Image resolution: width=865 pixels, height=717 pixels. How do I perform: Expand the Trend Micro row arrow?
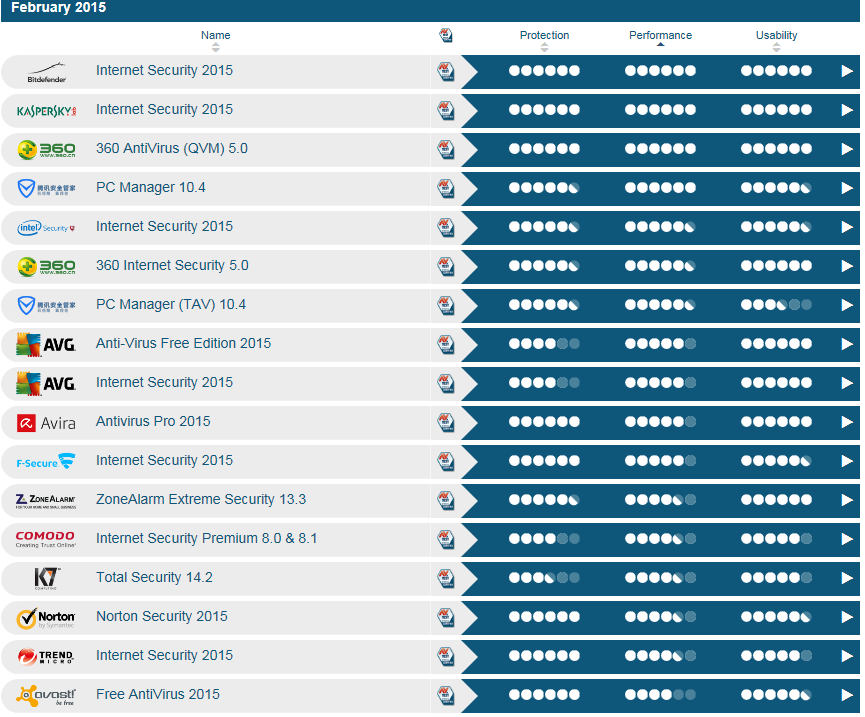coord(847,656)
